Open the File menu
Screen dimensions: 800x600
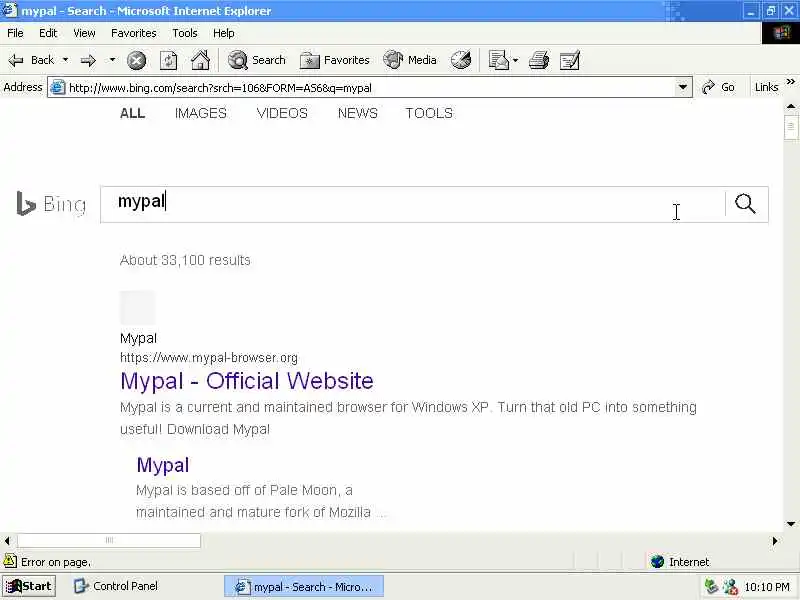click(15, 33)
